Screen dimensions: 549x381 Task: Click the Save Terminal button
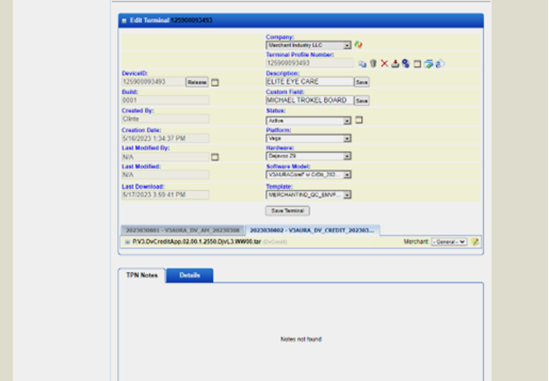click(287, 211)
